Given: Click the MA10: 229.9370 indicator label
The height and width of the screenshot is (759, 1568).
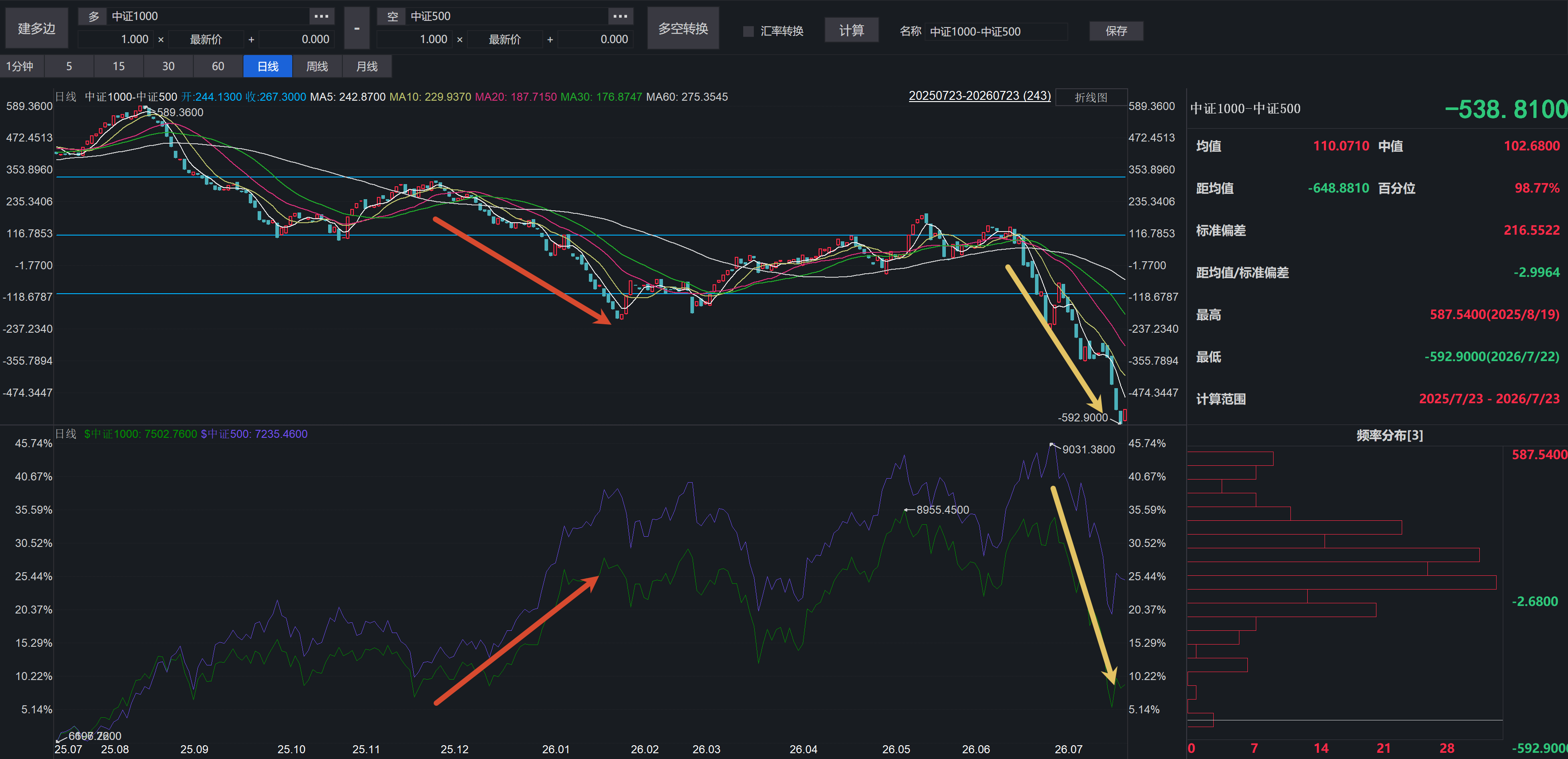Looking at the screenshot, I should tap(430, 97).
